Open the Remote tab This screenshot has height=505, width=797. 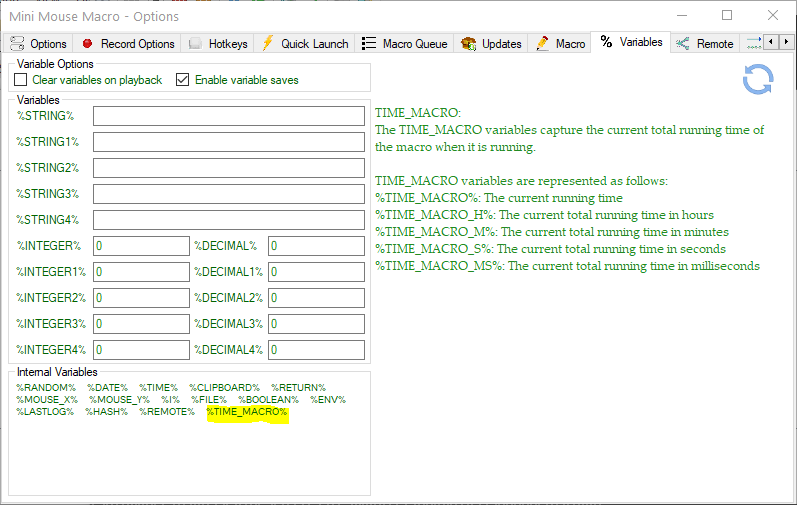click(704, 44)
